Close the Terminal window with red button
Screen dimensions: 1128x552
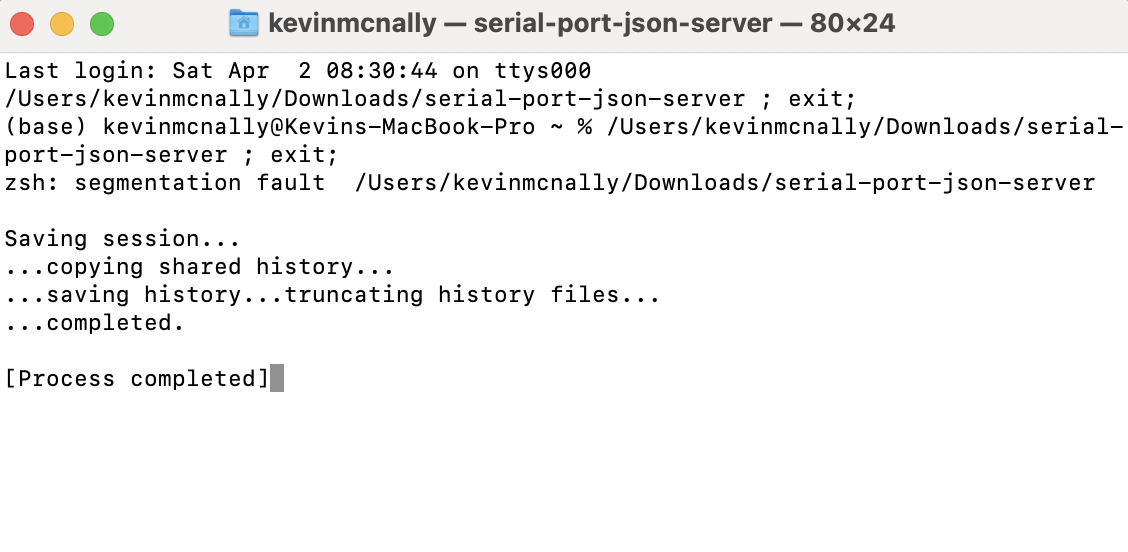click(x=22, y=24)
